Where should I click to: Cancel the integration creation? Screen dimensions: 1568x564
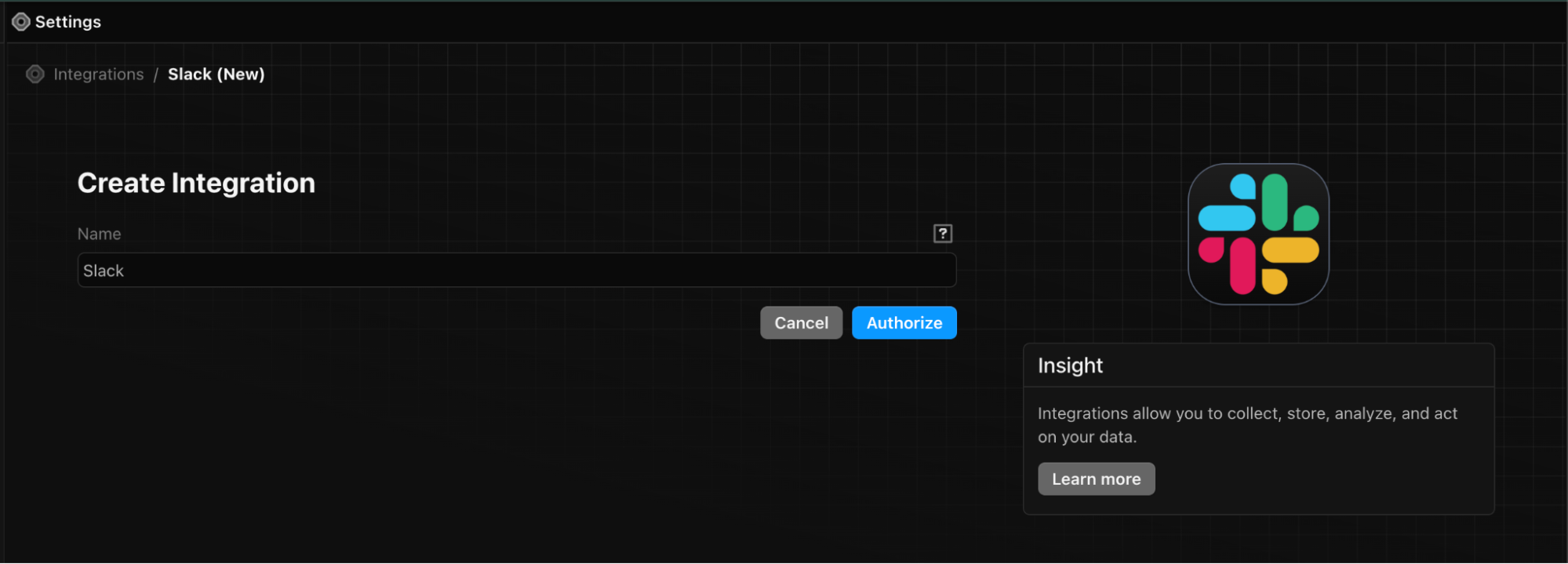[801, 323]
